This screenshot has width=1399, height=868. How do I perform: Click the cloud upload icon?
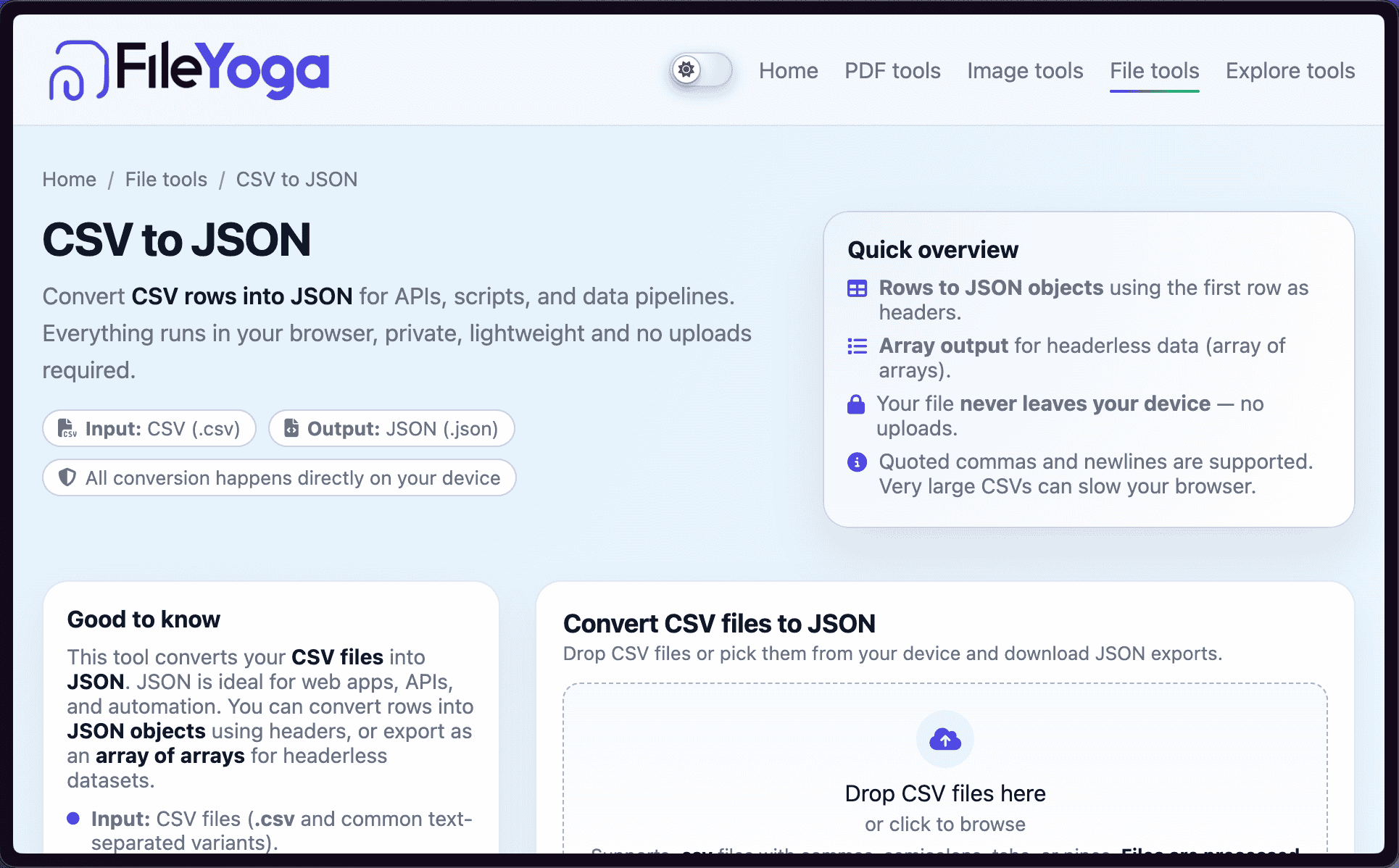pos(945,739)
